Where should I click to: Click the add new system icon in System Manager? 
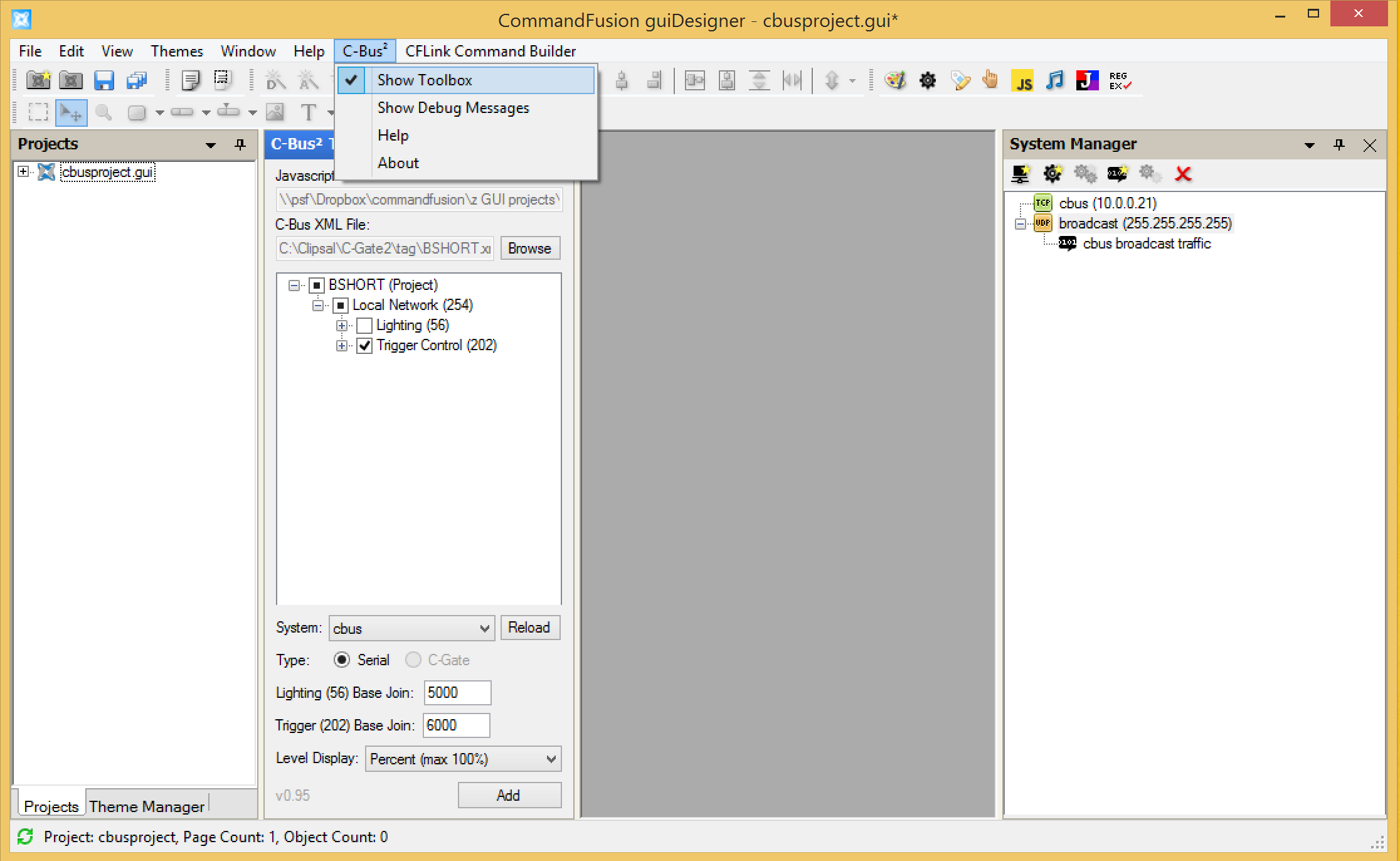point(1021,174)
